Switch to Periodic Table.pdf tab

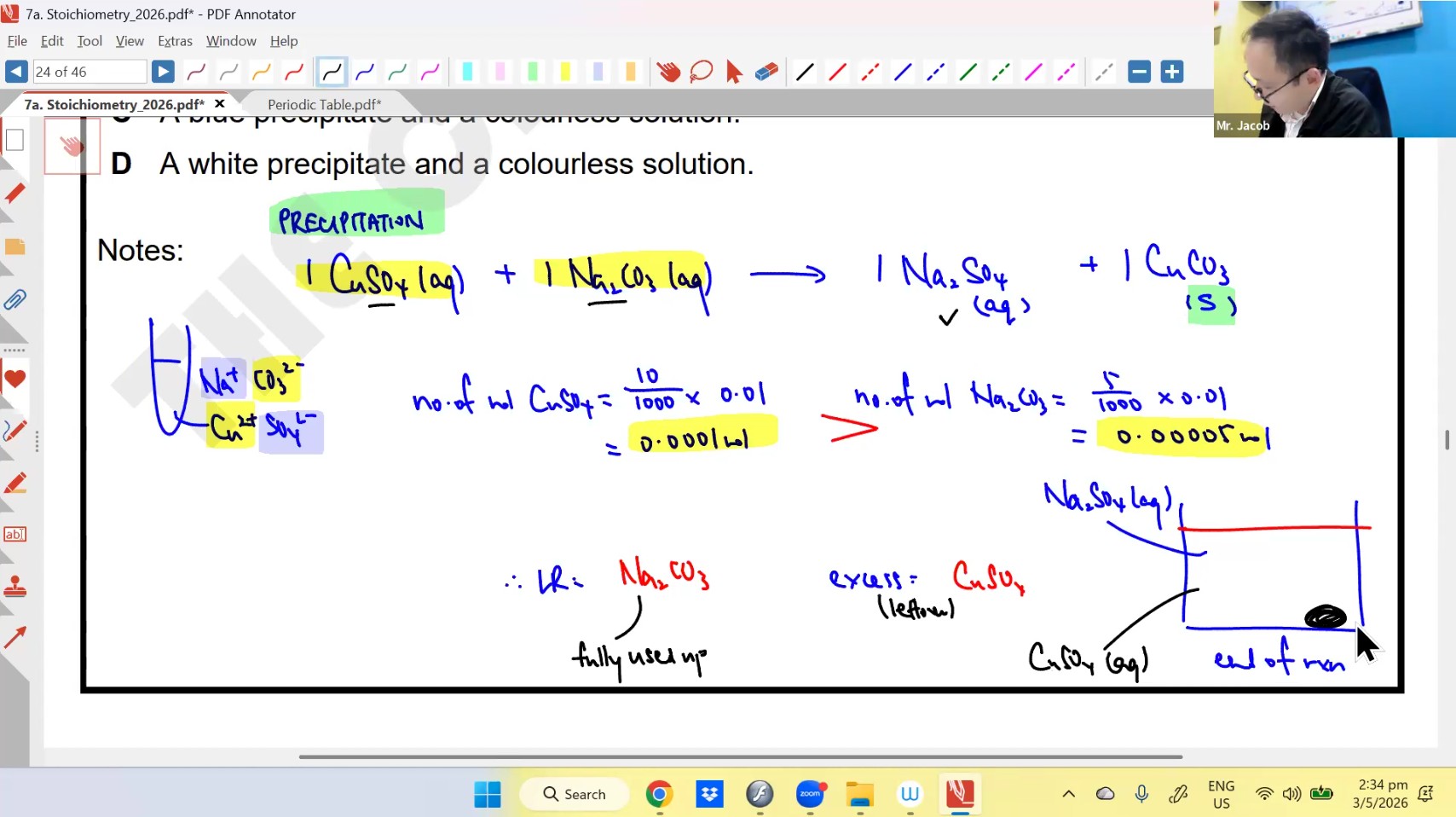pos(324,104)
